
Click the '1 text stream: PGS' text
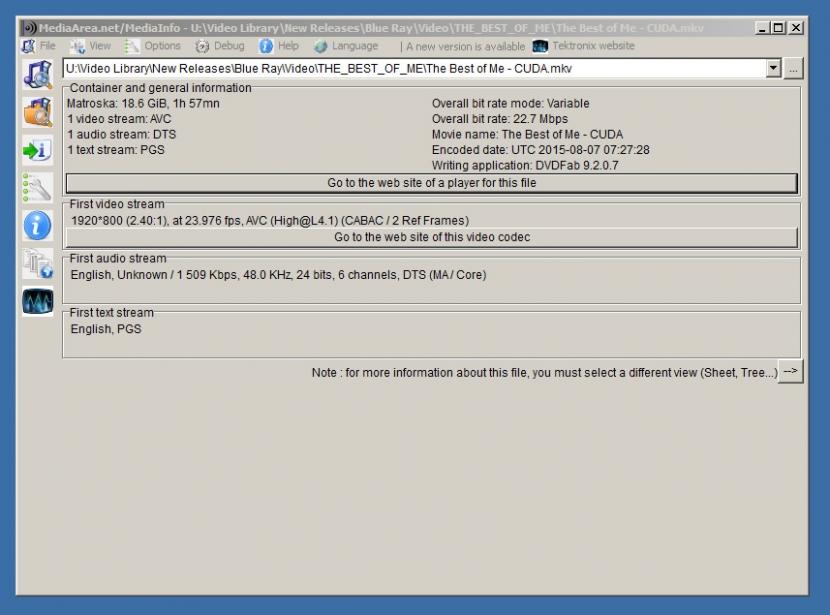coord(115,150)
